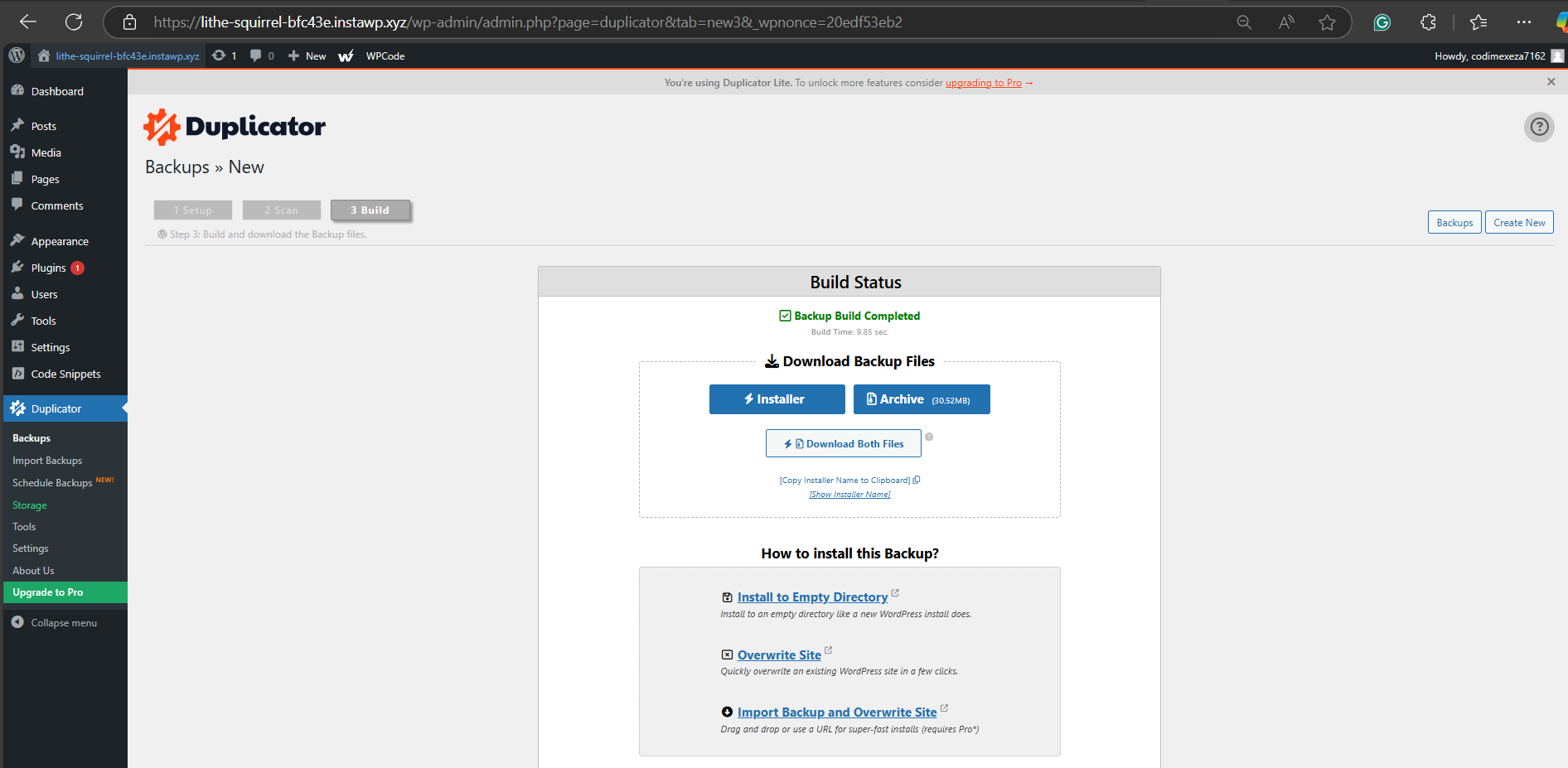1568x768 pixels.
Task: View site info lock icon
Action: [x=129, y=22]
